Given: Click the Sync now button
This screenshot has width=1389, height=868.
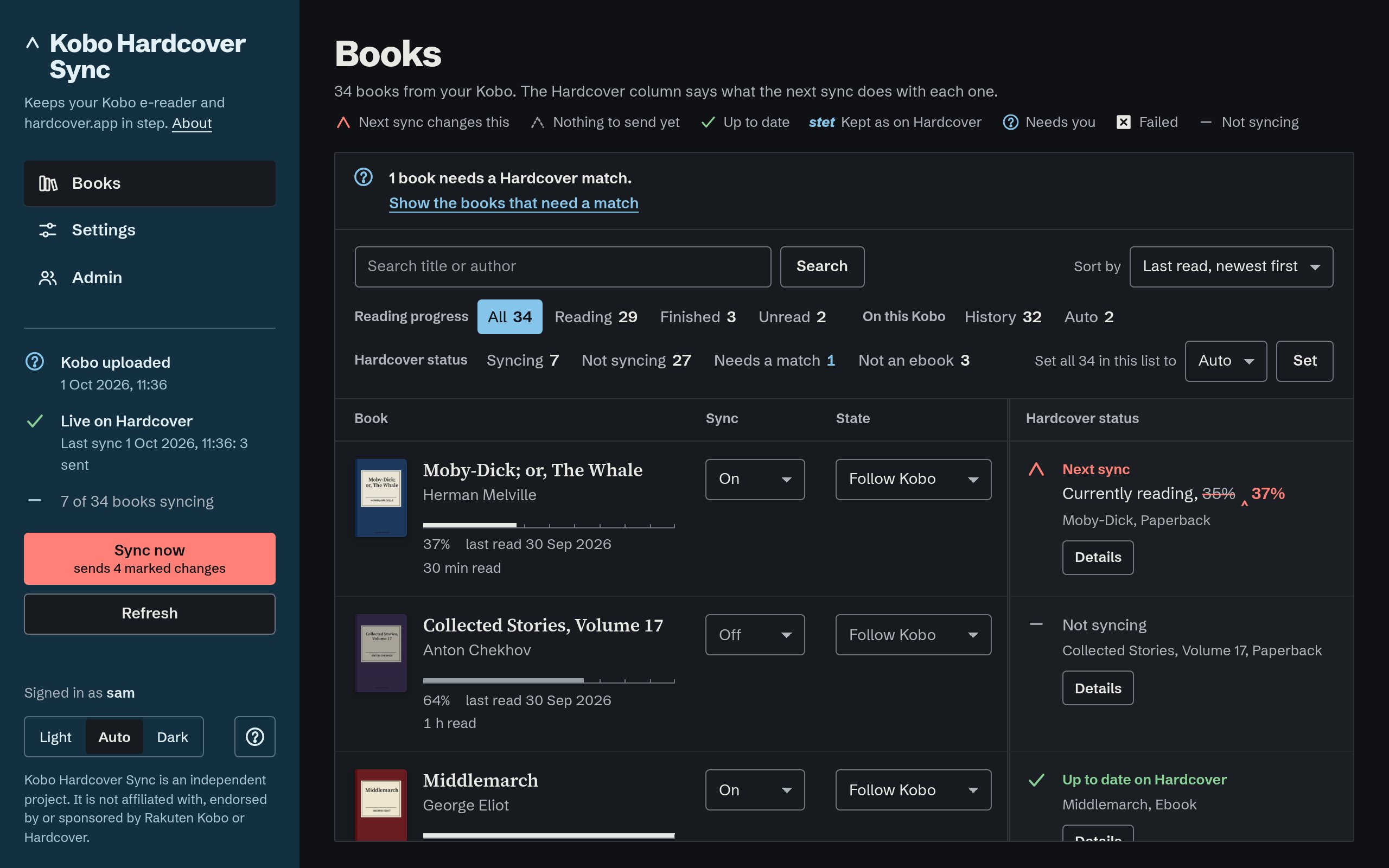Looking at the screenshot, I should click(149, 559).
